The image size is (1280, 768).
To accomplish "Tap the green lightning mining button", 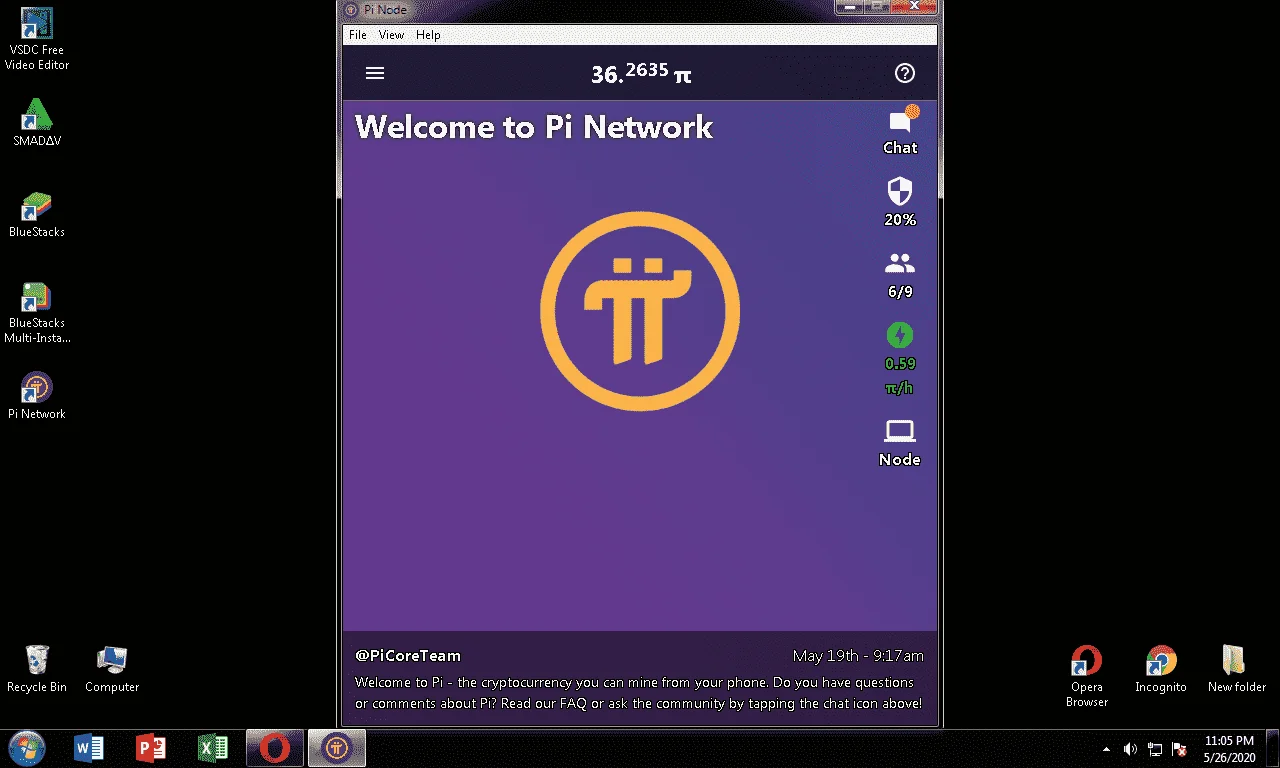I will [x=900, y=335].
